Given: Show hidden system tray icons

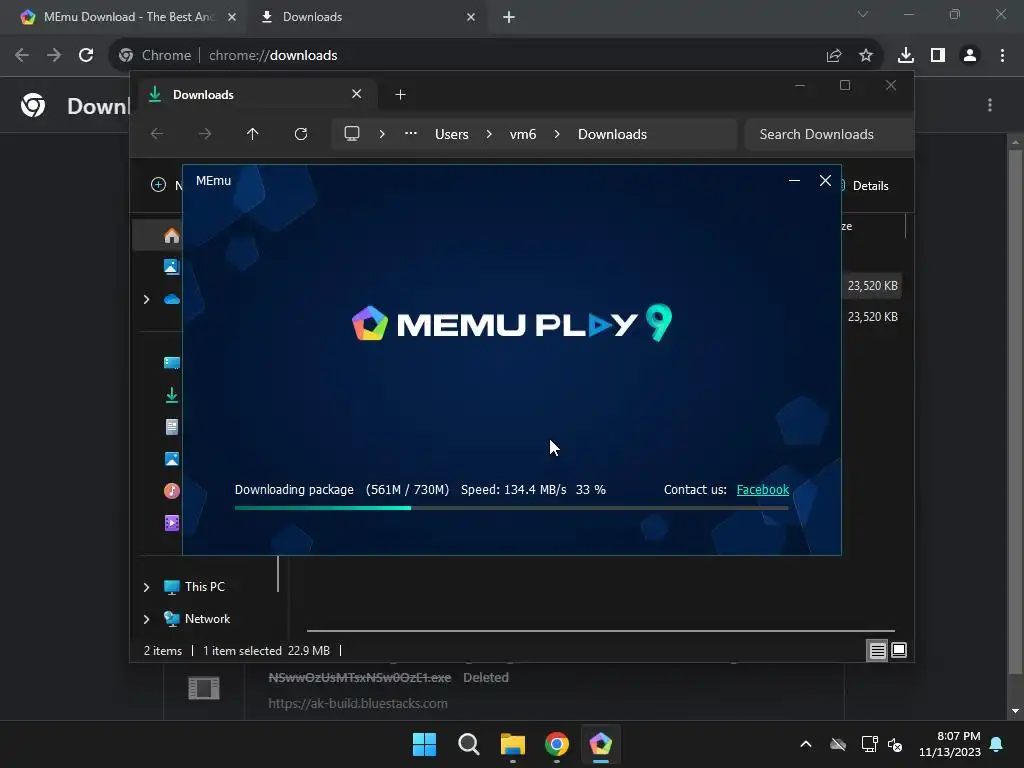Looking at the screenshot, I should [x=806, y=744].
